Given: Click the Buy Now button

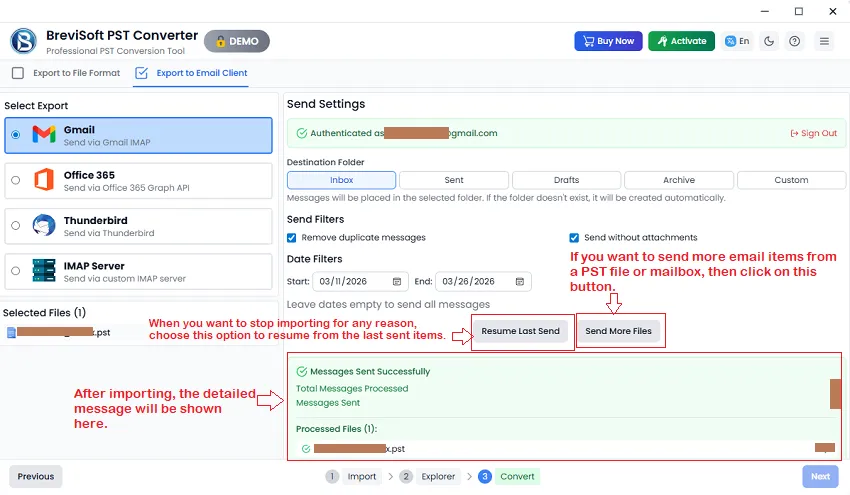Looking at the screenshot, I should pyautogui.click(x=608, y=41).
